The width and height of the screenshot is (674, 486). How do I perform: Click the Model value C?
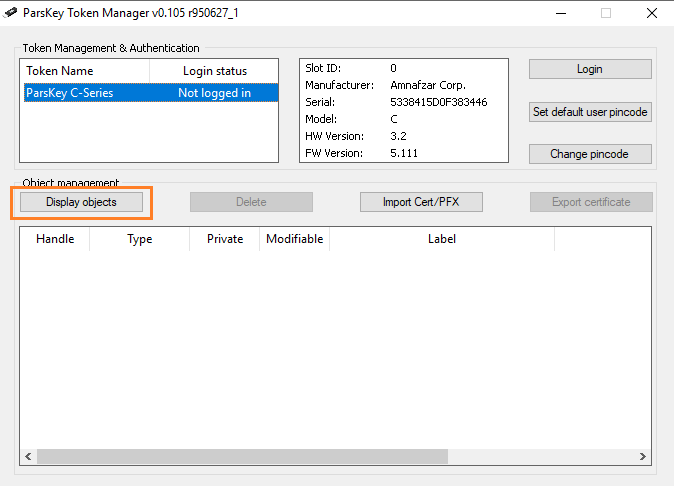[x=394, y=119]
